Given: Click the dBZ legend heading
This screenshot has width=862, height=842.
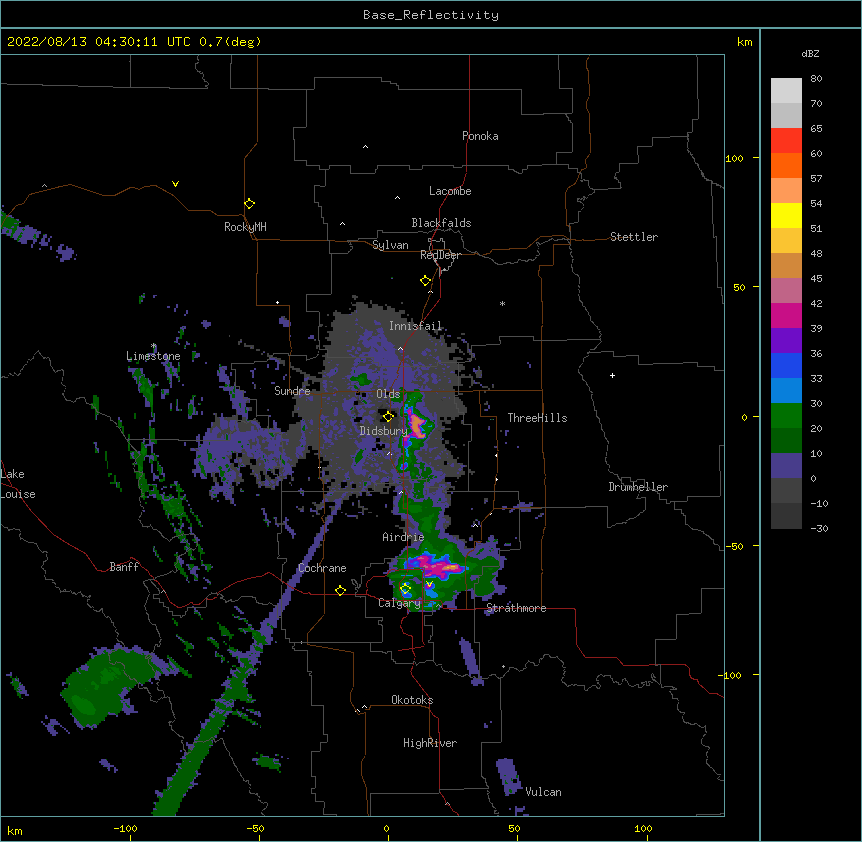Looking at the screenshot, I should pos(810,53).
